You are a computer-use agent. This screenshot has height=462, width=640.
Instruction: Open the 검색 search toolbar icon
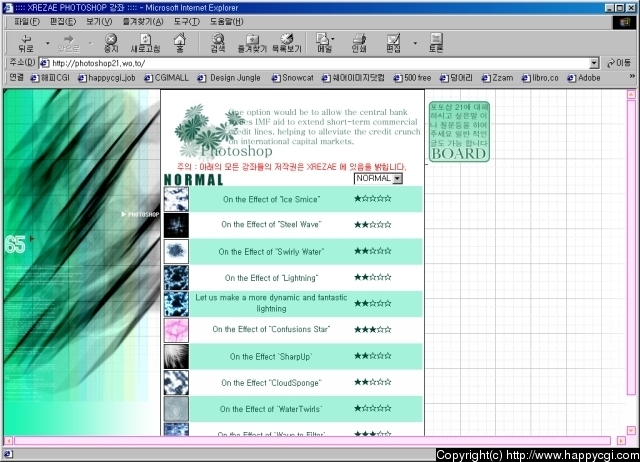pos(218,43)
